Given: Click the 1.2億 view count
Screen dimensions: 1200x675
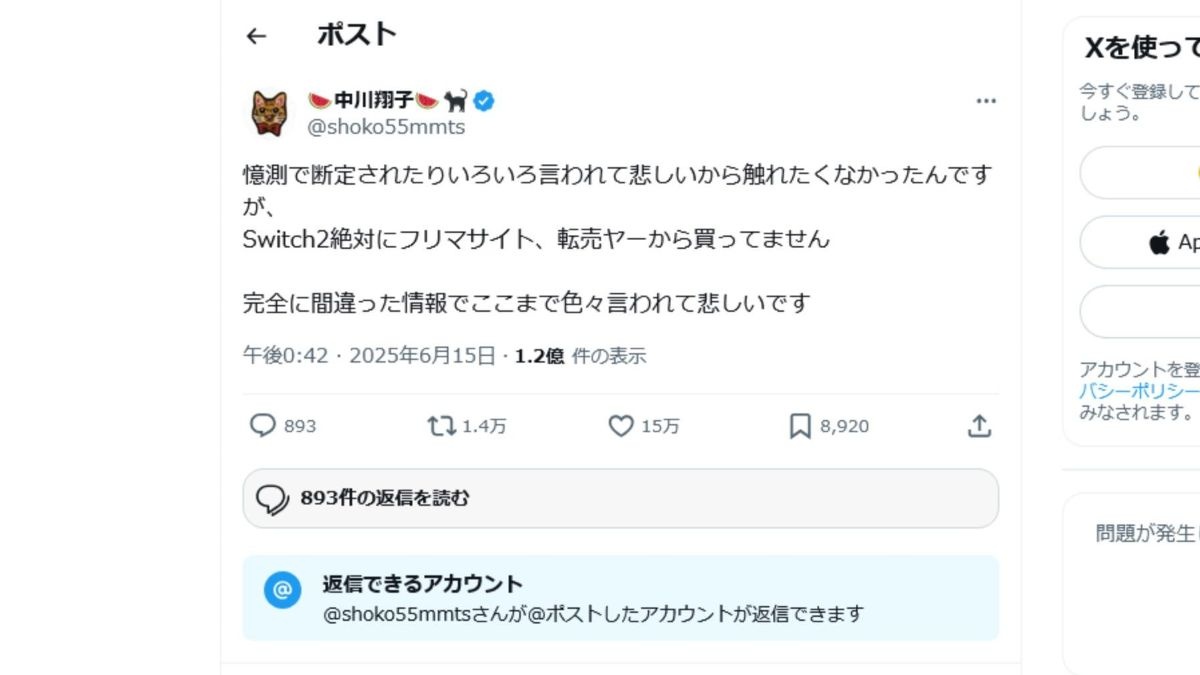Looking at the screenshot, I should click(539, 356).
